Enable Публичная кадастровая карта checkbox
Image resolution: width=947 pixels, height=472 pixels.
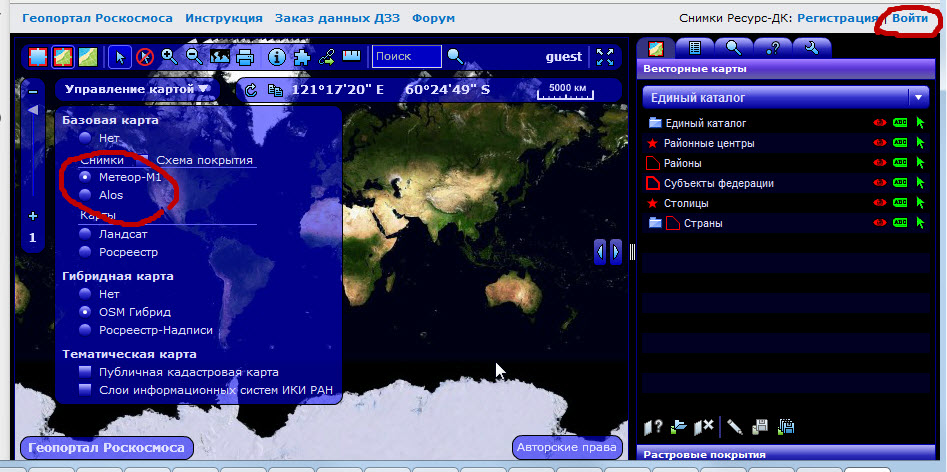point(86,372)
